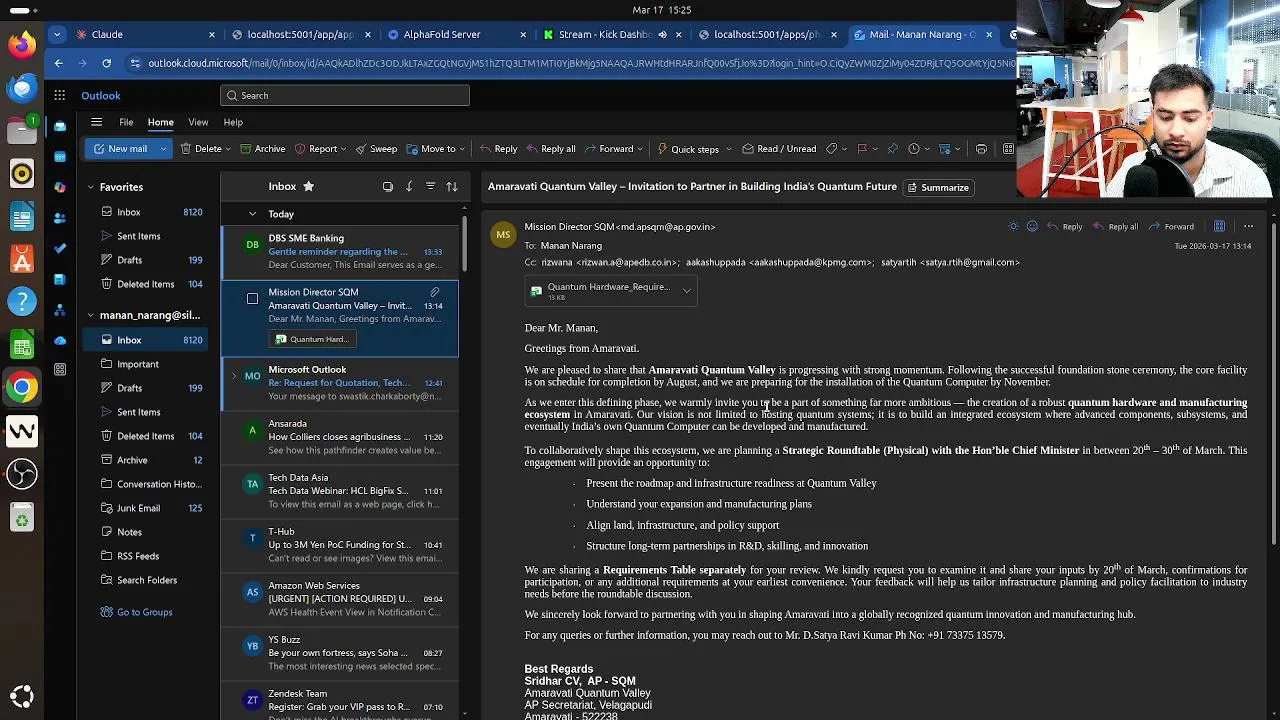The height and width of the screenshot is (720, 1280).
Task: Click Forward in the message header
Action: pyautogui.click(x=1172, y=226)
